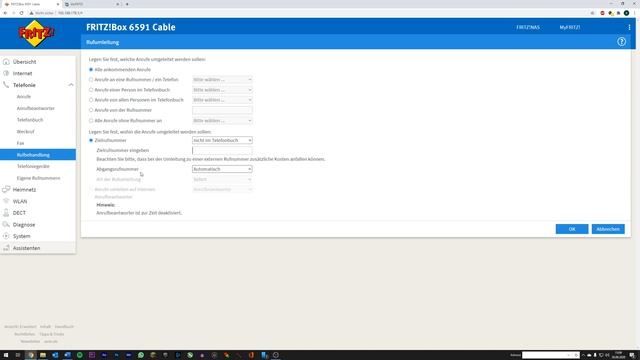Open File Explorer from the taskbar
This screenshot has width=640, height=360.
click(42, 355)
